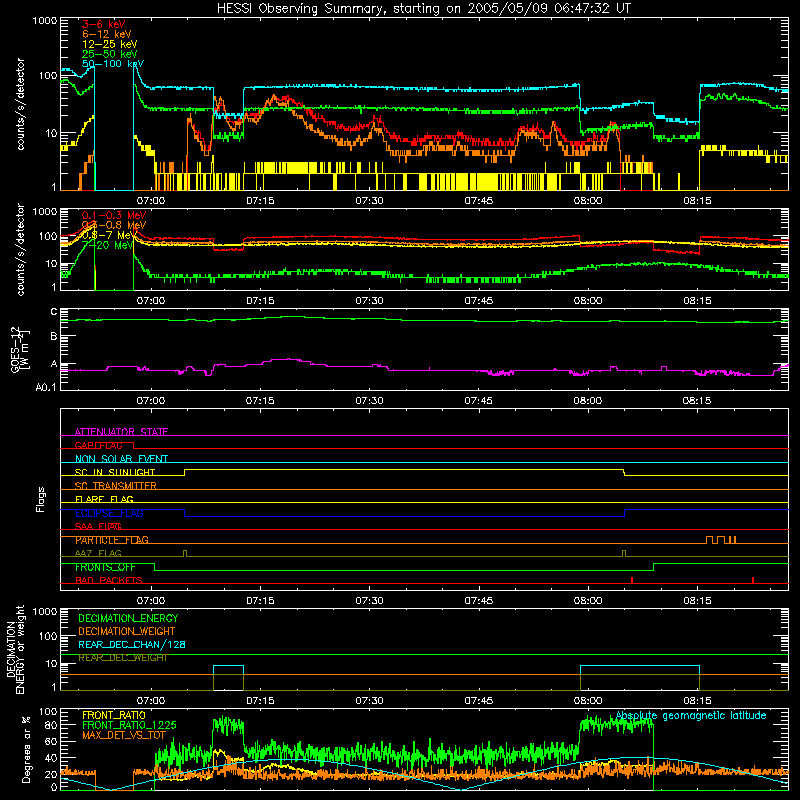This screenshot has width=800, height=800.
Task: Select the BAD_PACKETS flag label
Action: coord(109,580)
